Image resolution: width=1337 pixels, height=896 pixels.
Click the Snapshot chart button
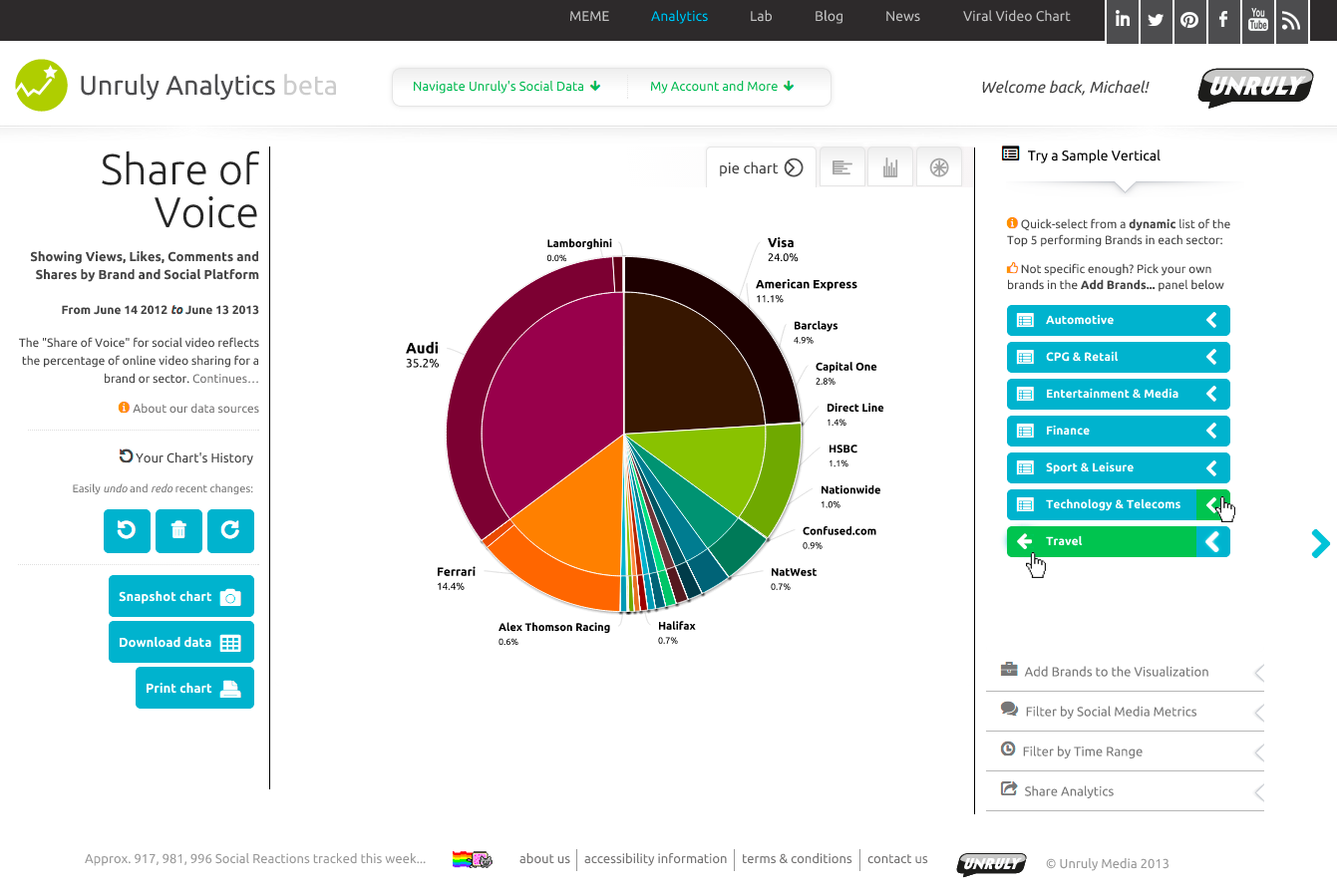pyautogui.click(x=180, y=596)
